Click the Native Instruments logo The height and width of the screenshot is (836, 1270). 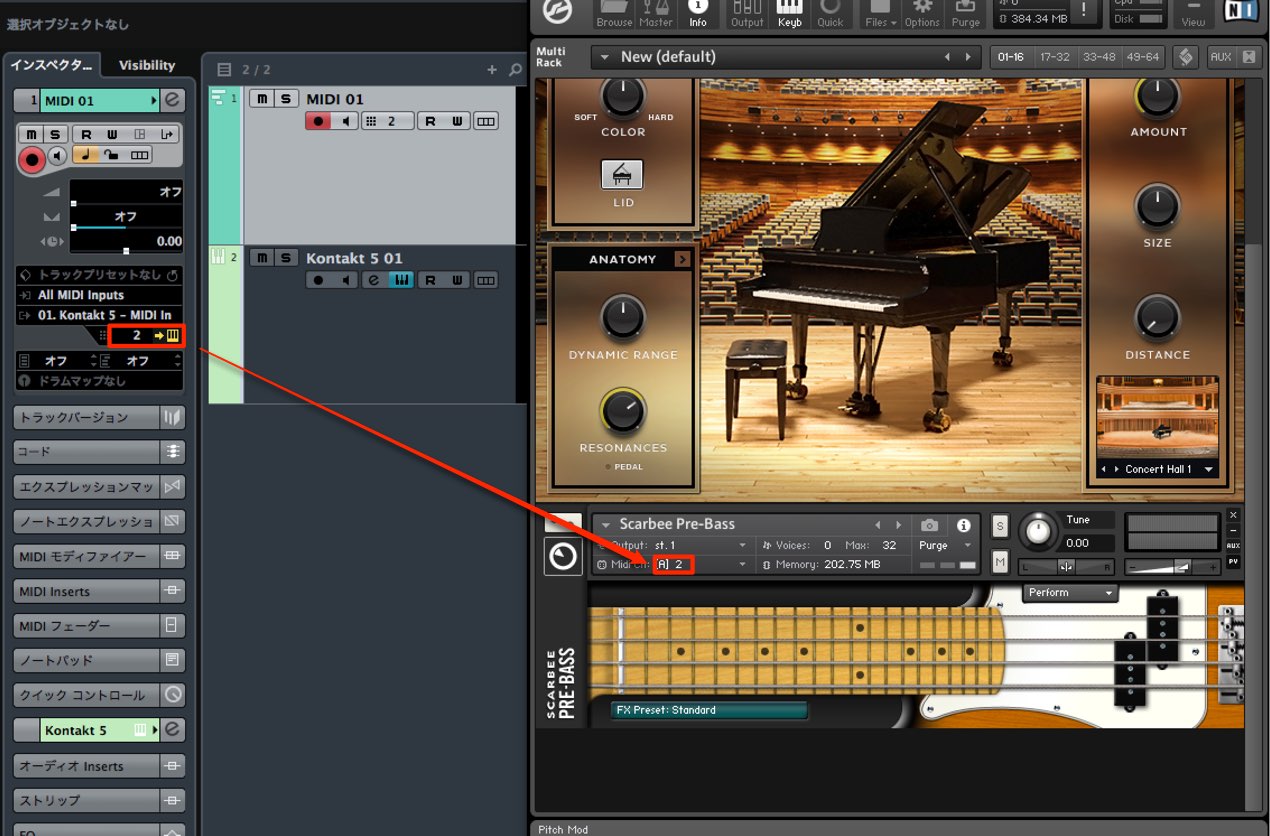(1240, 12)
